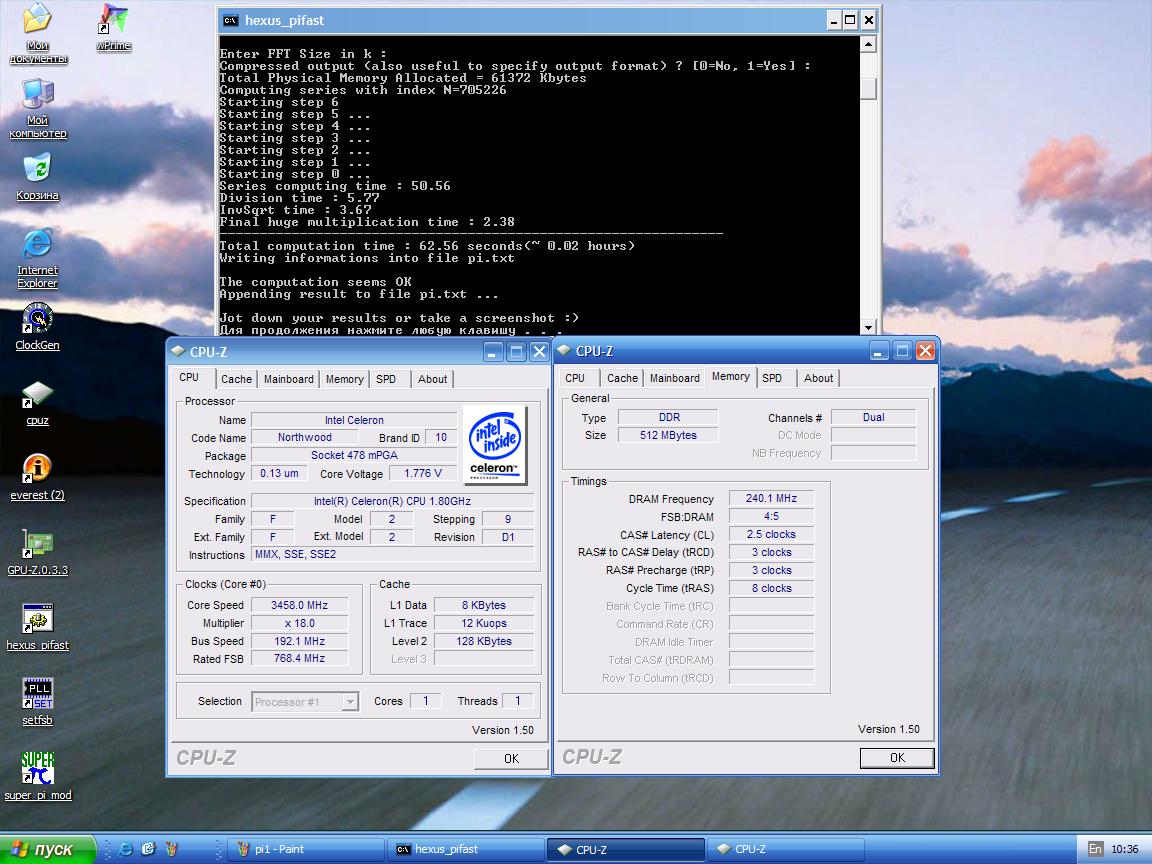
Task: Click the FSB:DRAM value 4:5
Action: pyautogui.click(x=771, y=516)
